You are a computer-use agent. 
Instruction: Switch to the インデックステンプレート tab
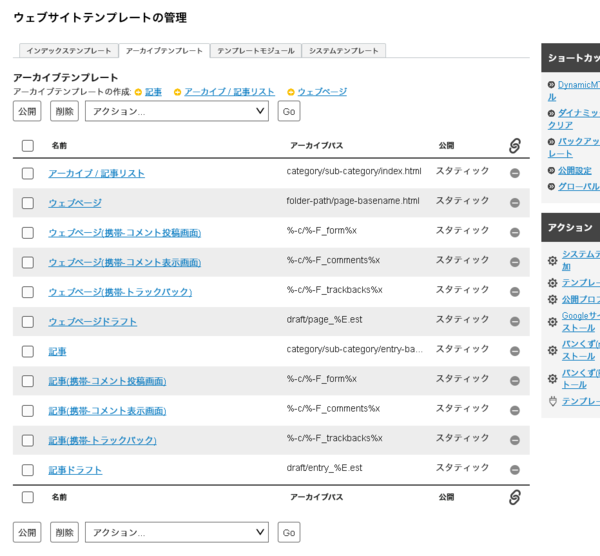pos(68,50)
